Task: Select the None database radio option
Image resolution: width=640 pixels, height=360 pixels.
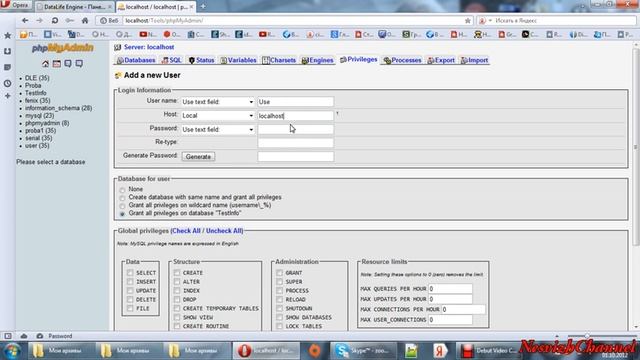Action: (x=122, y=190)
